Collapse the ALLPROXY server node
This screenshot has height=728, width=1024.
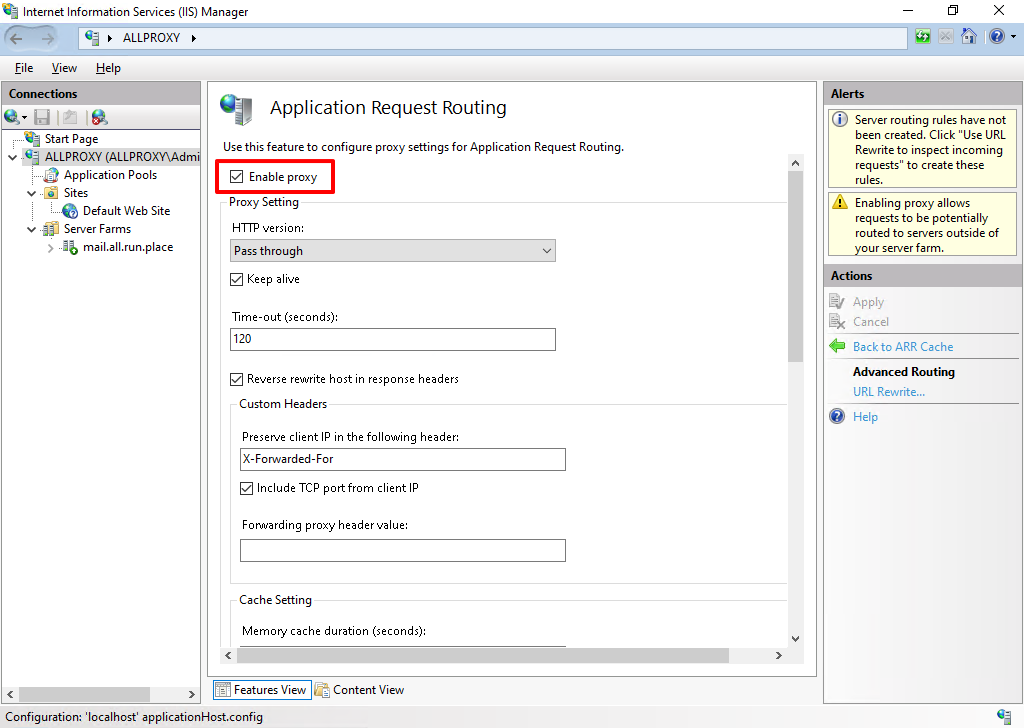click(x=12, y=157)
